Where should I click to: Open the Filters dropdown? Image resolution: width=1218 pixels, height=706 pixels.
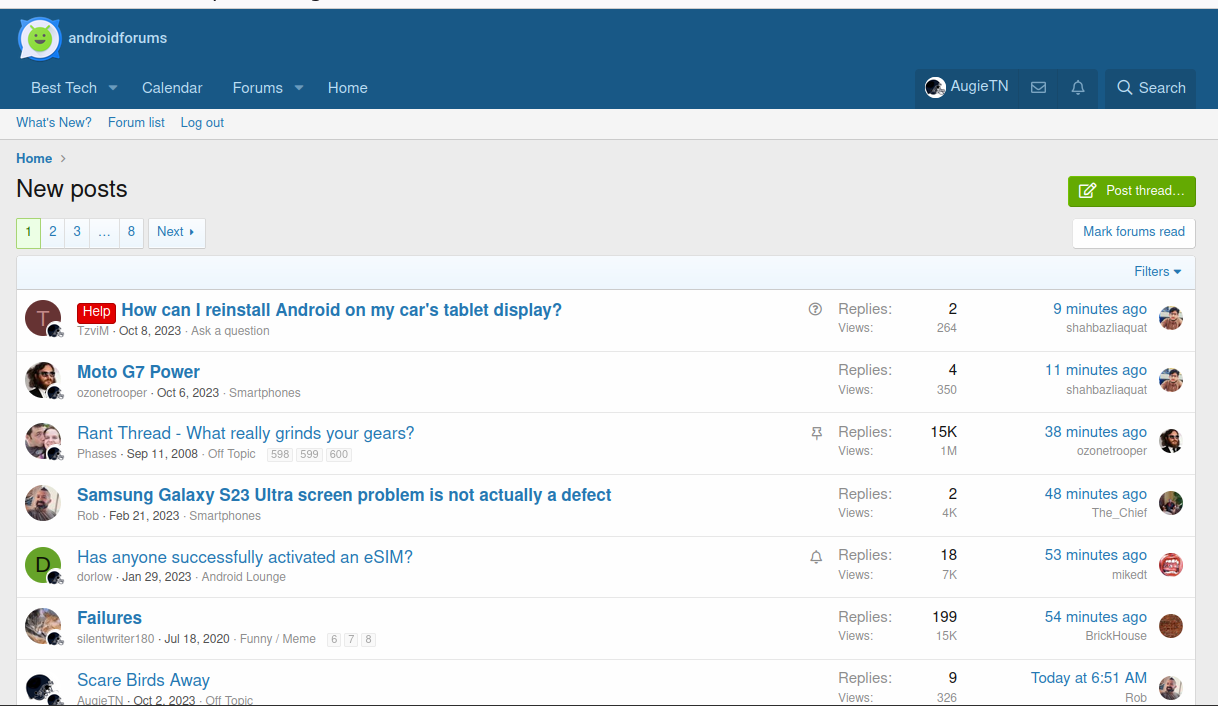tap(1157, 272)
